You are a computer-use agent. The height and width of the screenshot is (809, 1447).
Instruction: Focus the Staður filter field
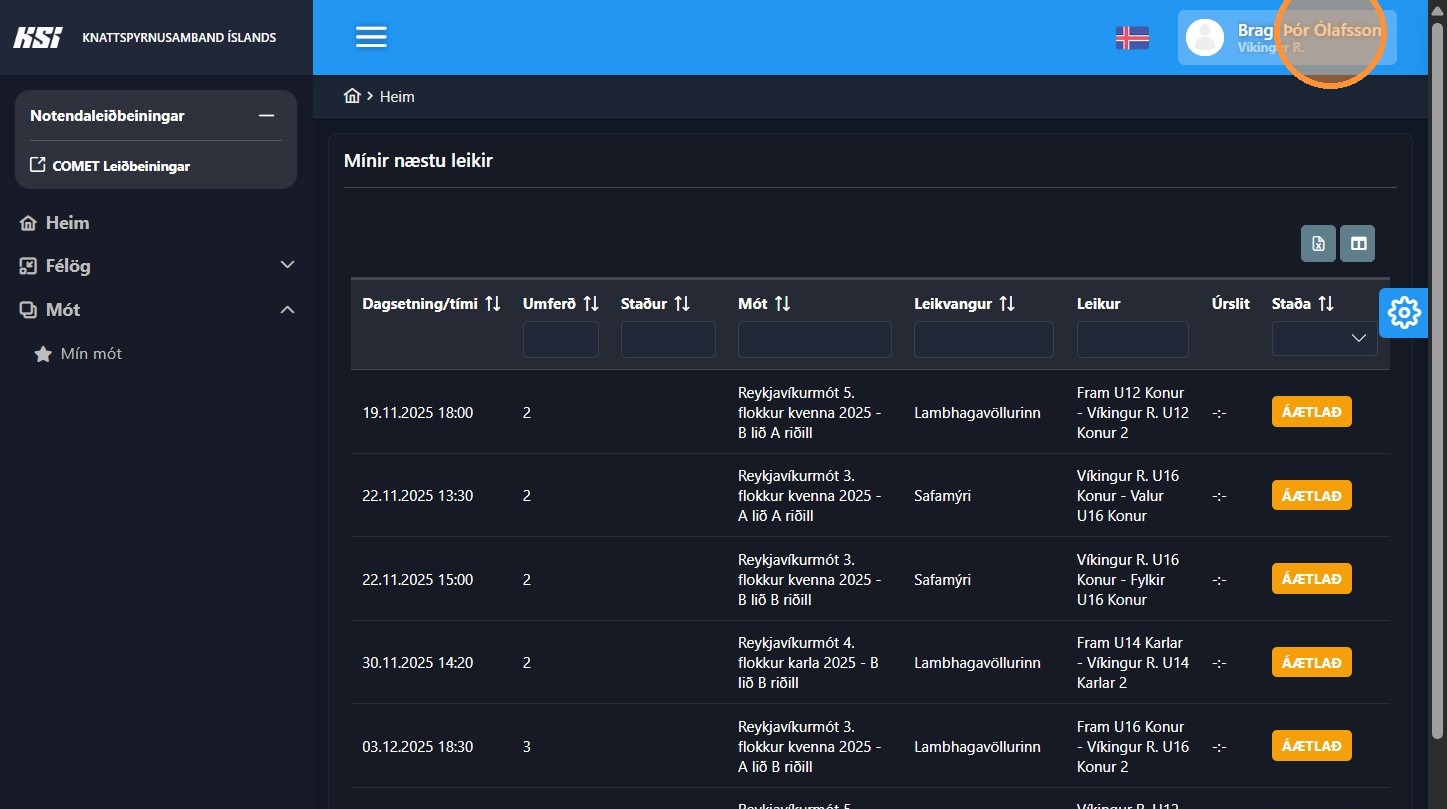(668, 339)
